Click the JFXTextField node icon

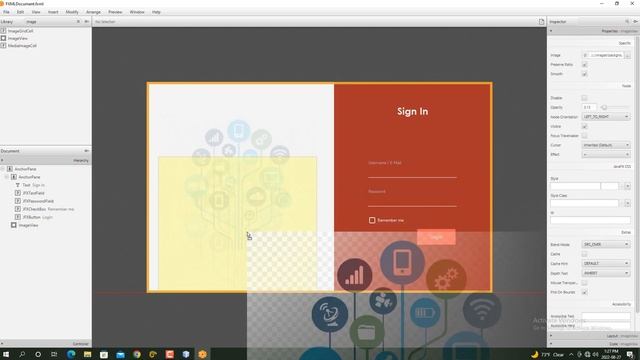[18, 193]
